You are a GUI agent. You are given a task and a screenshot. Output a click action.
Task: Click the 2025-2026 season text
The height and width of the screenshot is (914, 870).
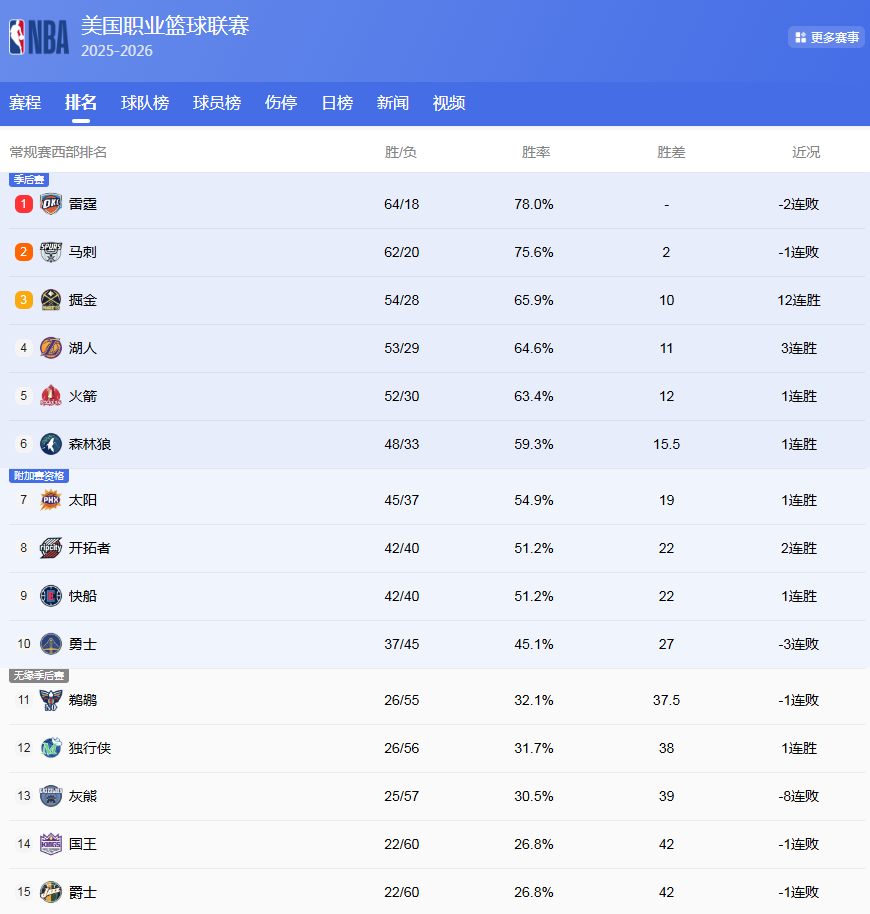coord(117,51)
